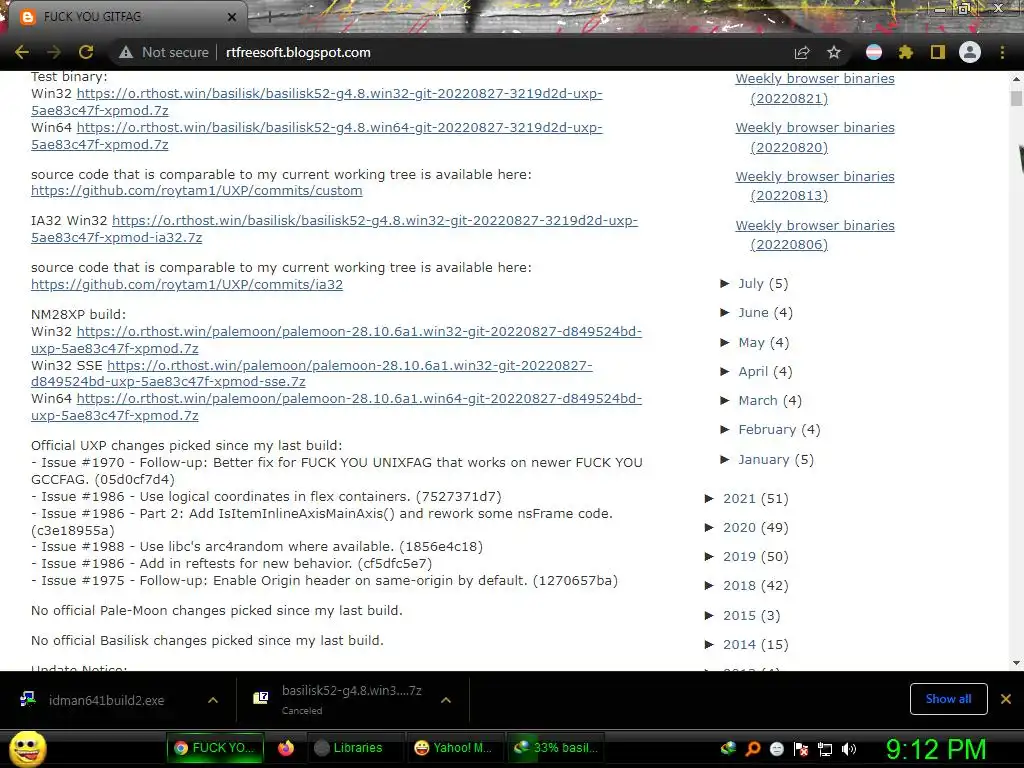This screenshot has width=1024, height=768.
Task: Expand the July (5) archive
Action: [x=725, y=283]
